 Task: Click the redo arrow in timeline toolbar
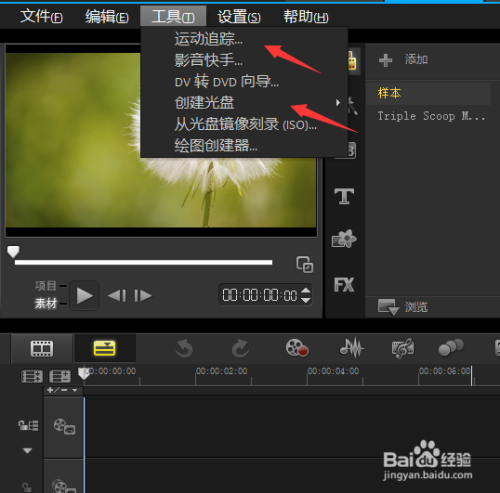(240, 349)
